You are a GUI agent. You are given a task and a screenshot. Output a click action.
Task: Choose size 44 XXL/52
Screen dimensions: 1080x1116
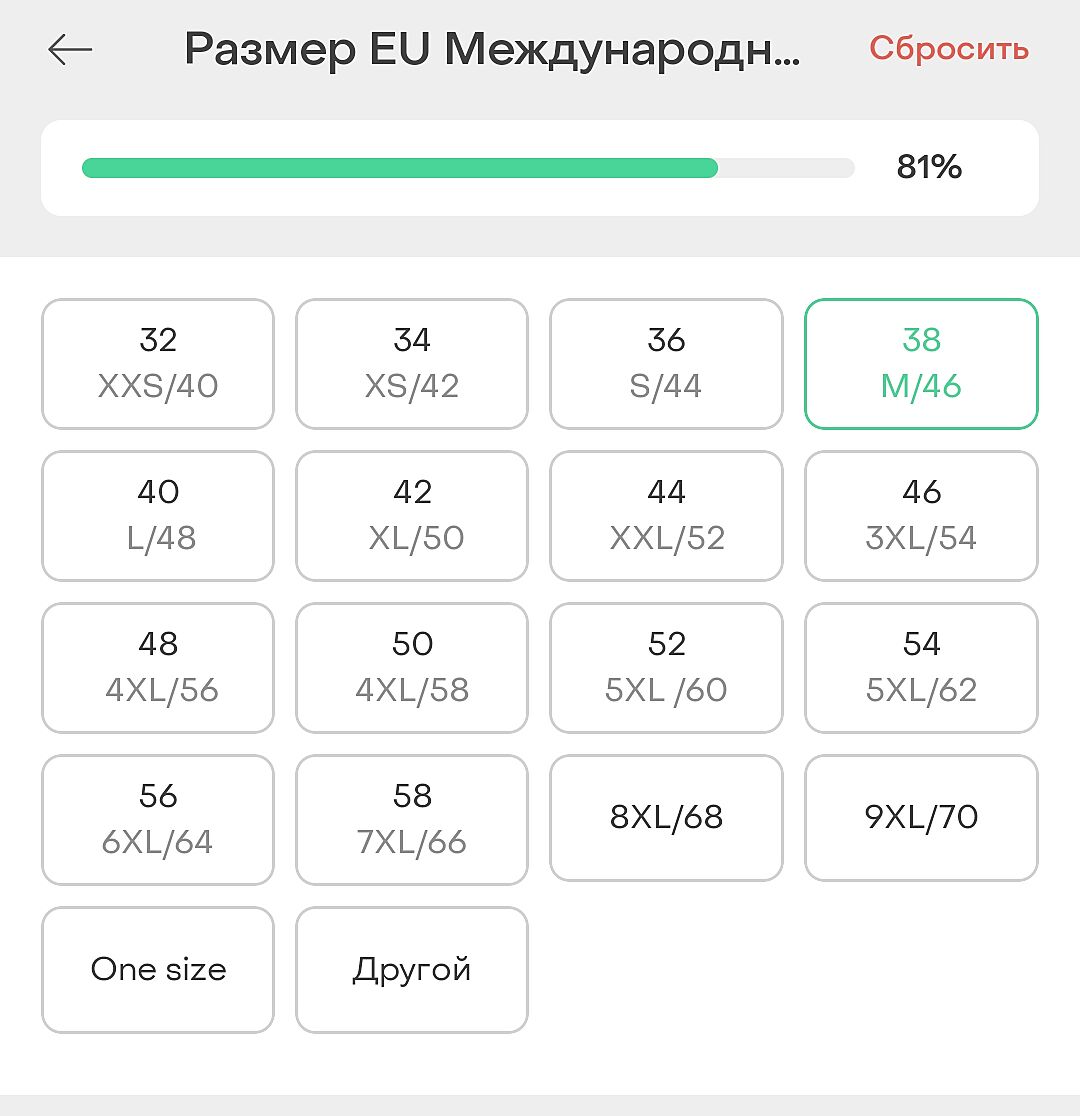[666, 516]
